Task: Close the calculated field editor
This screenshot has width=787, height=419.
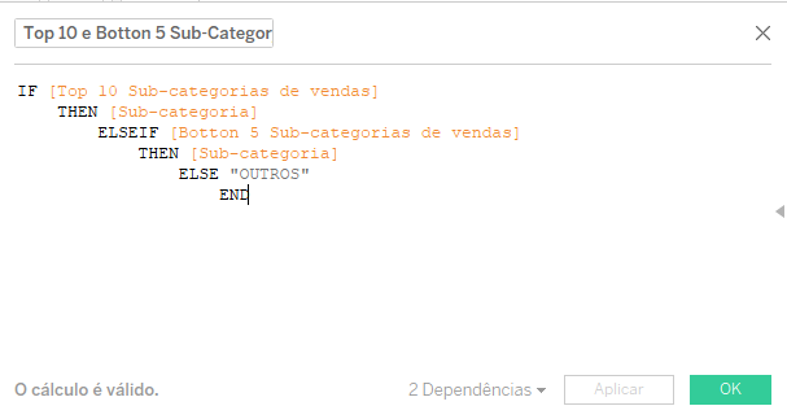Action: coord(762,33)
